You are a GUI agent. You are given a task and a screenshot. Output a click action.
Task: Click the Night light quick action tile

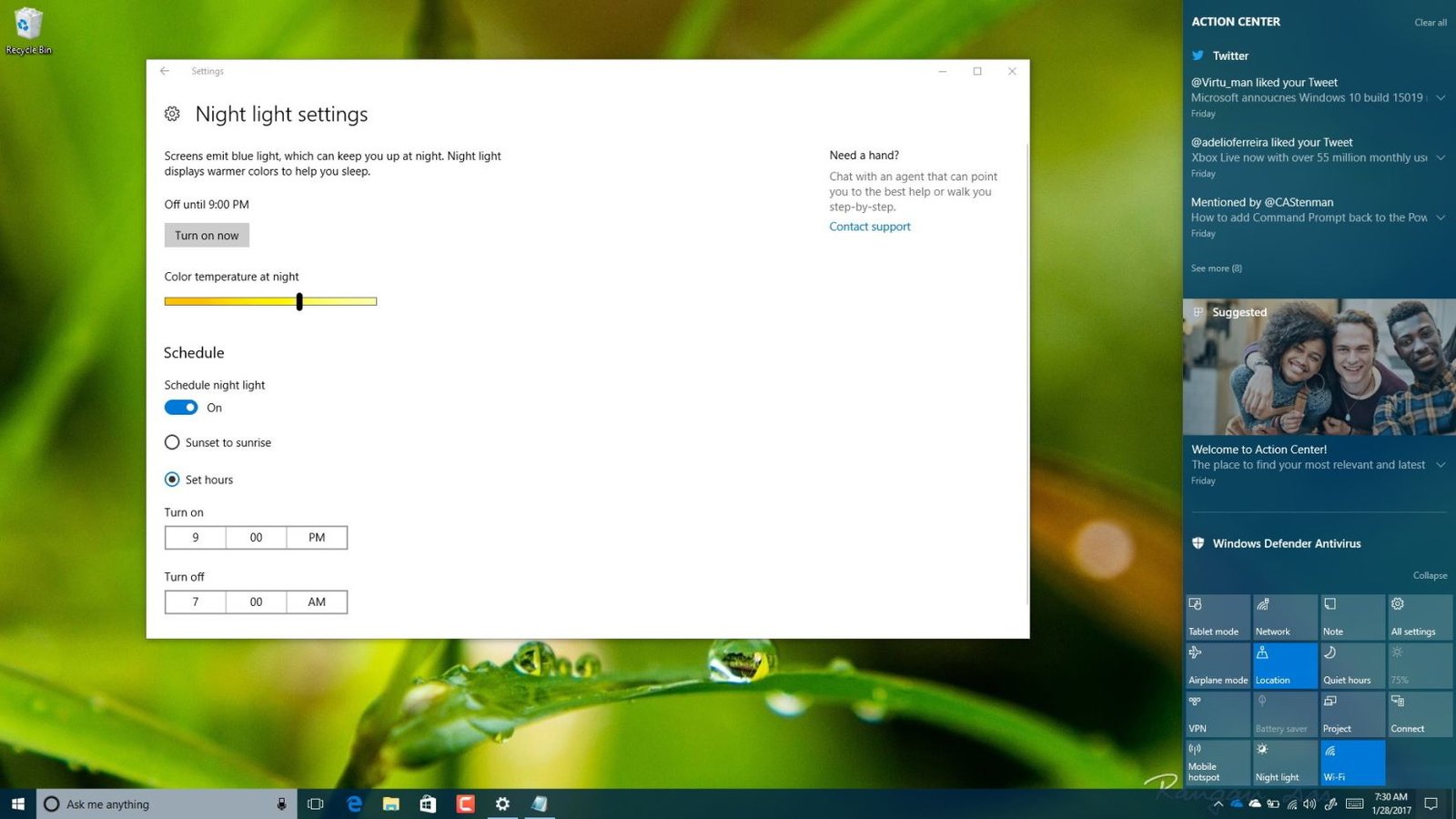tap(1283, 763)
